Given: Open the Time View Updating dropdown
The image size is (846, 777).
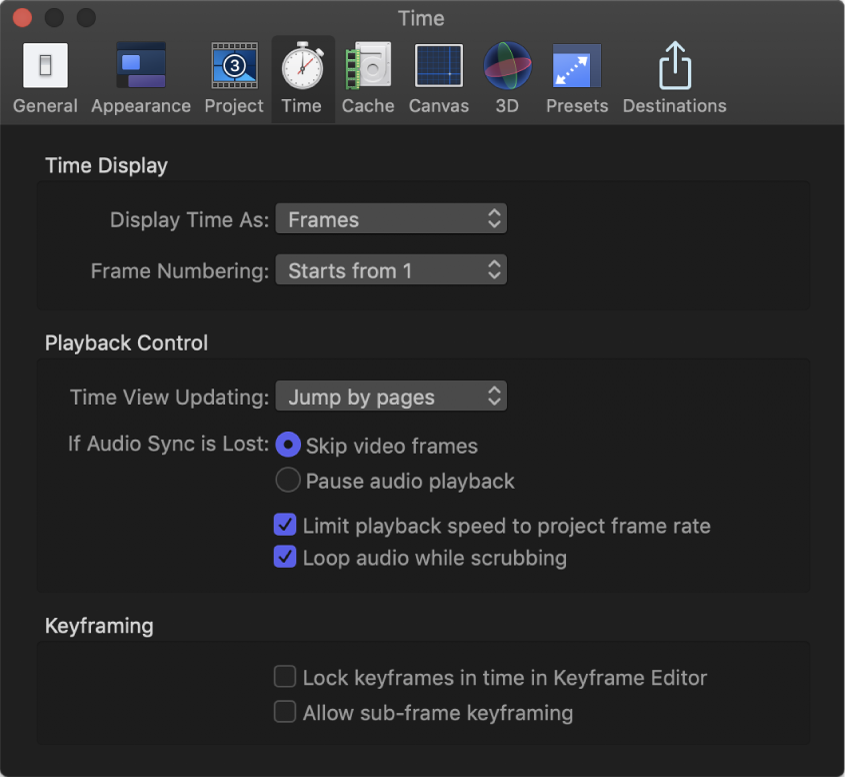Looking at the screenshot, I should (x=391, y=396).
